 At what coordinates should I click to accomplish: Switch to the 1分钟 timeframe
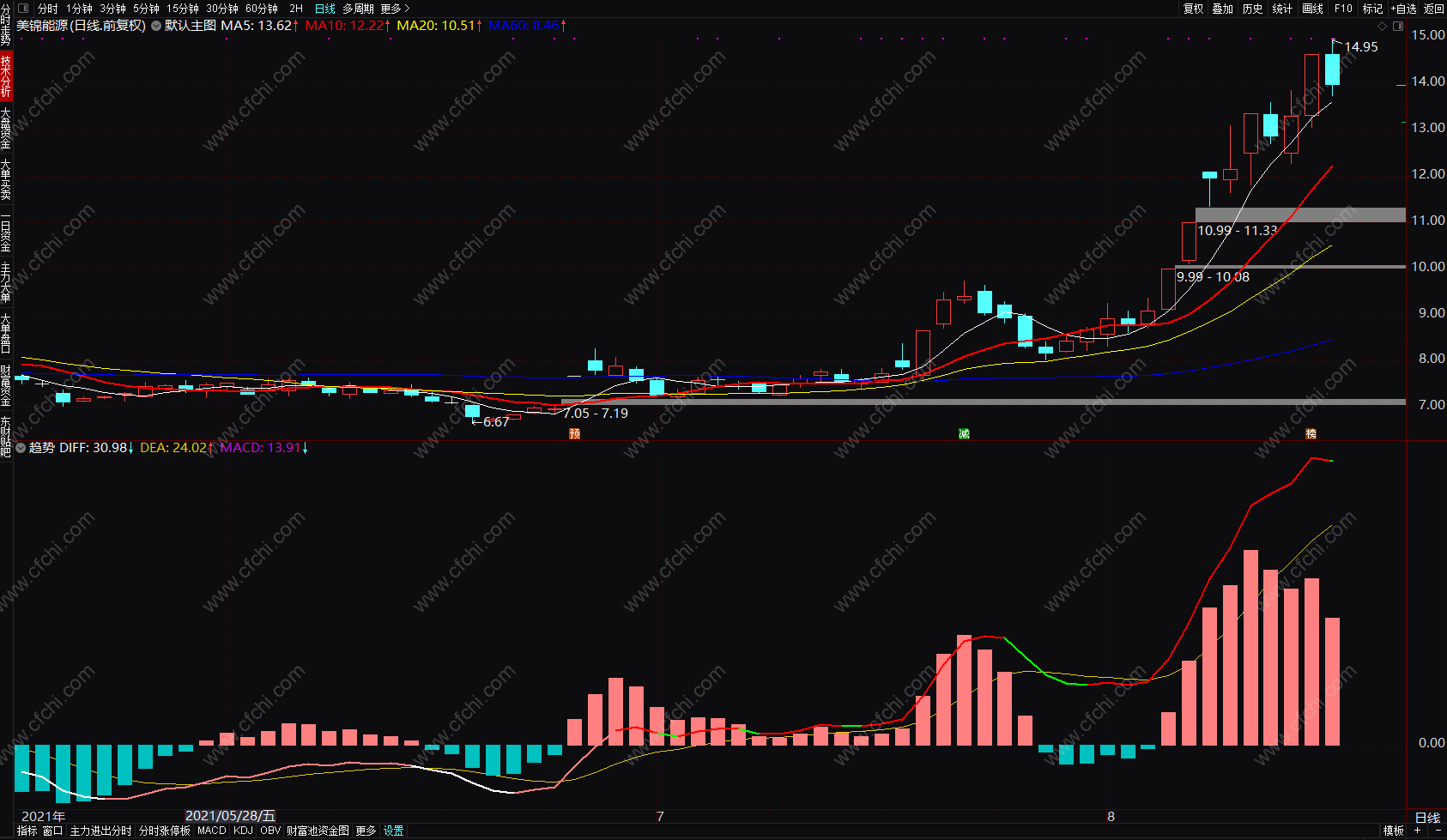coord(79,9)
